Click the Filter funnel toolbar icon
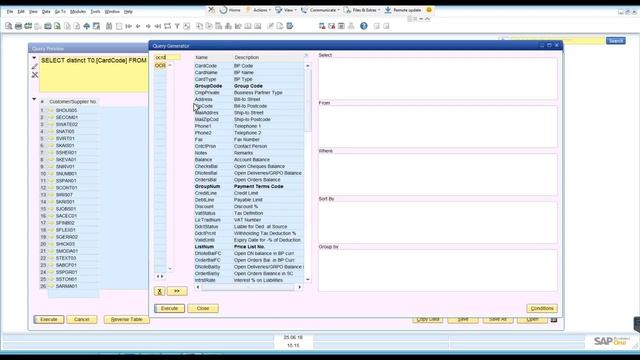Viewport: 640px width, 360px height. [x=178, y=26]
